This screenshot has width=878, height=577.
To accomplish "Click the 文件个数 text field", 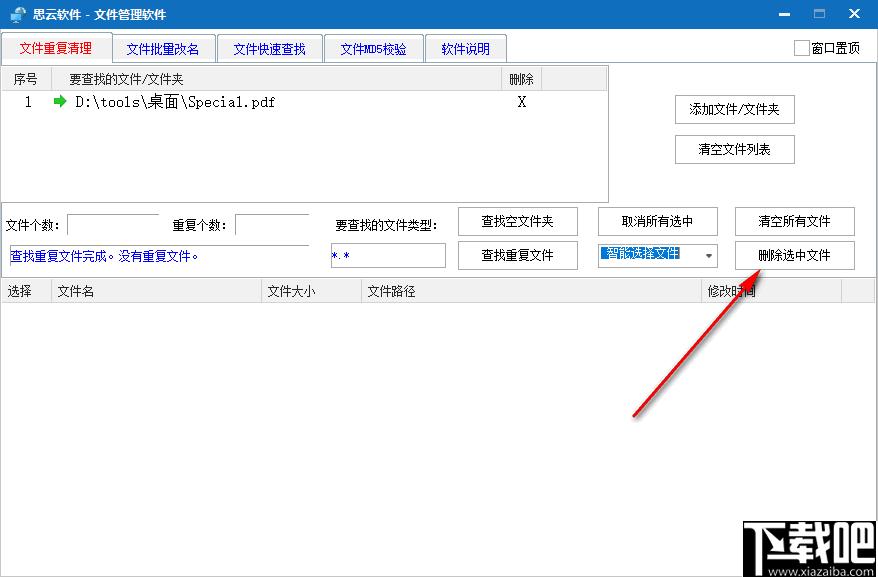I will tap(112, 225).
